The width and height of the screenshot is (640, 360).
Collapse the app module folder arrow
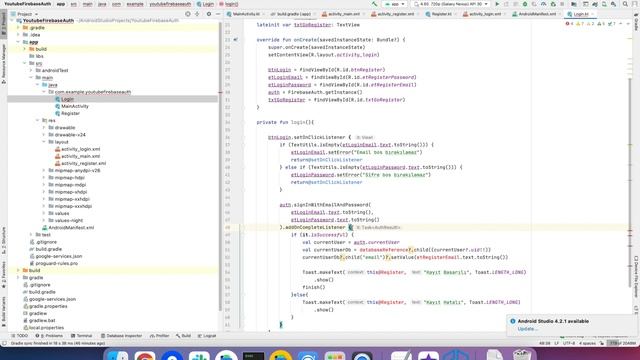point(18,42)
